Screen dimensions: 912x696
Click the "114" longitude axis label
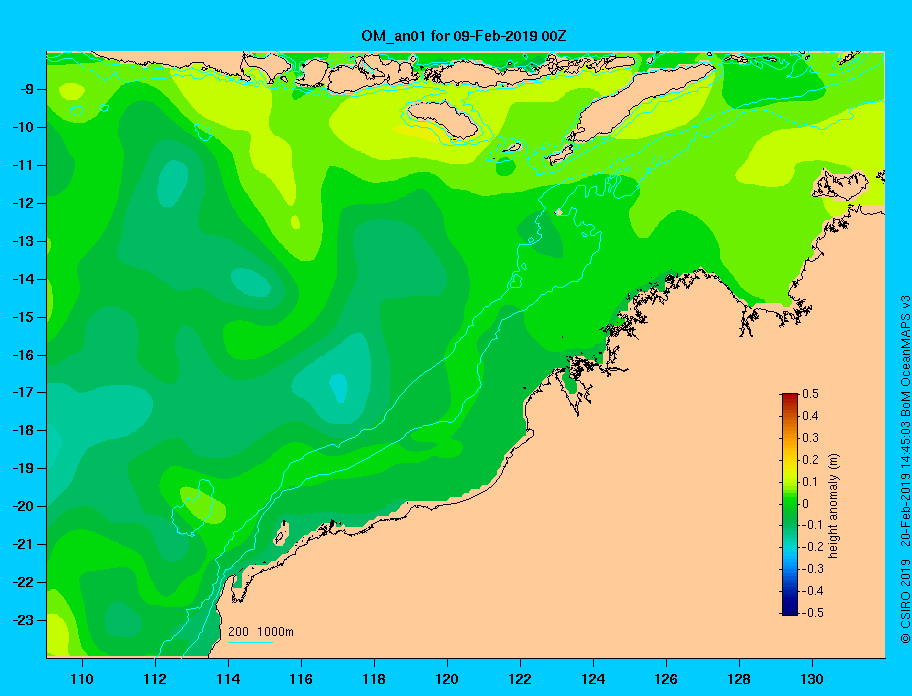click(228, 679)
